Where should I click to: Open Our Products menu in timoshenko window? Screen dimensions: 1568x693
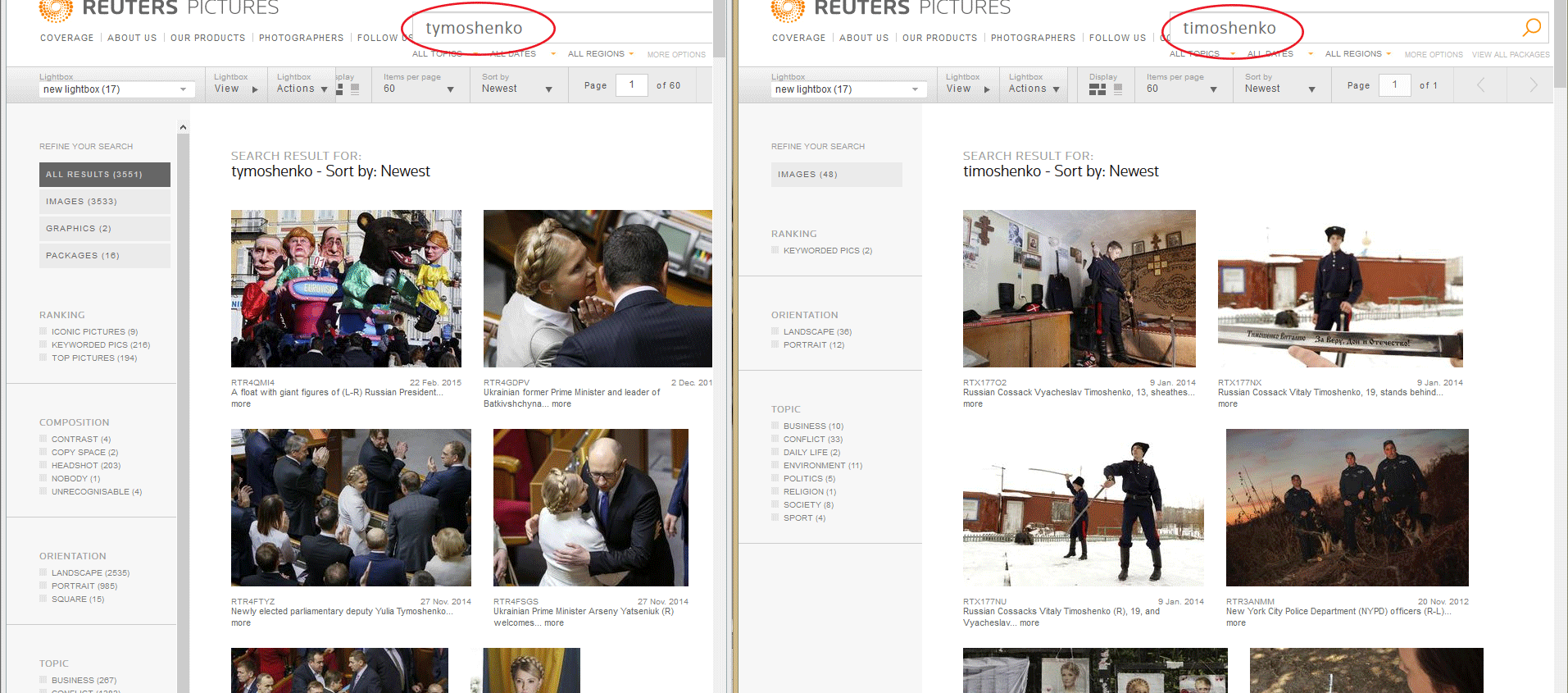(x=939, y=38)
